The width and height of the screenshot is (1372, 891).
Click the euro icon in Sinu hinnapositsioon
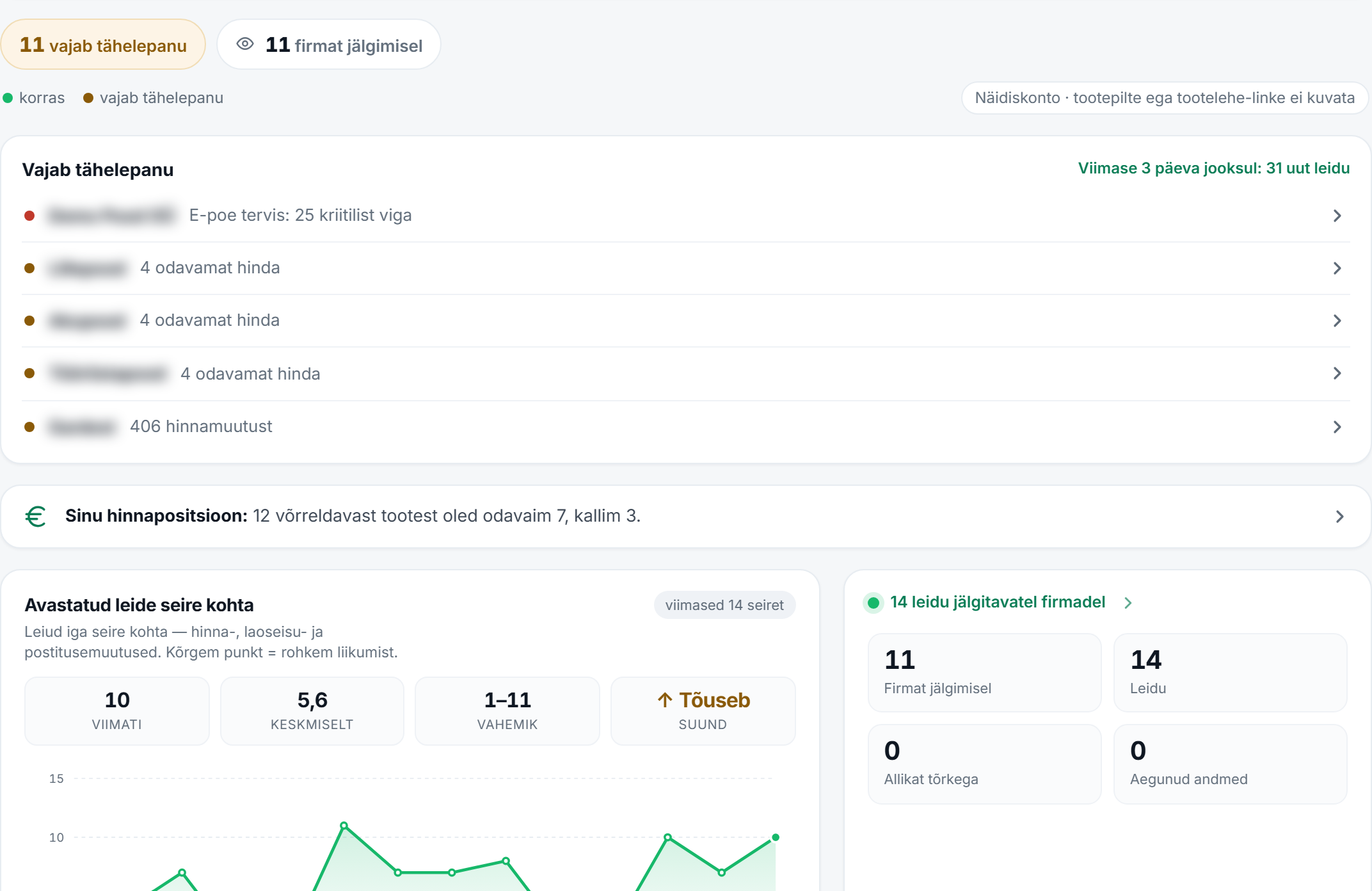click(x=36, y=516)
